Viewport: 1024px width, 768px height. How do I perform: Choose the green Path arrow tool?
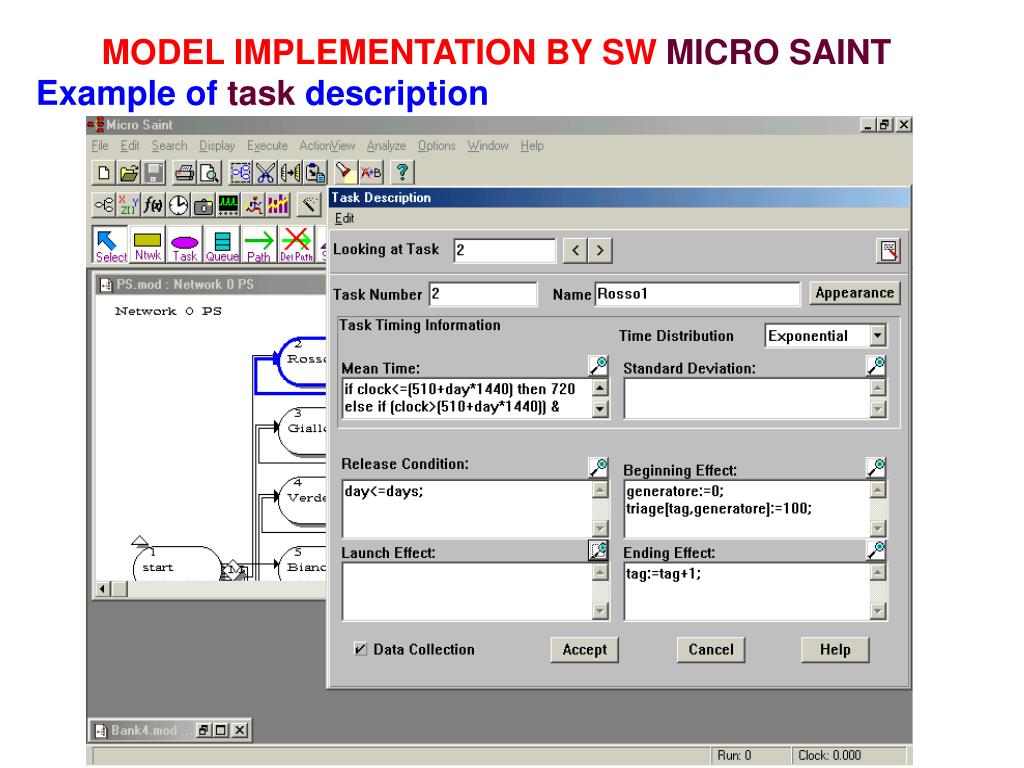point(259,245)
